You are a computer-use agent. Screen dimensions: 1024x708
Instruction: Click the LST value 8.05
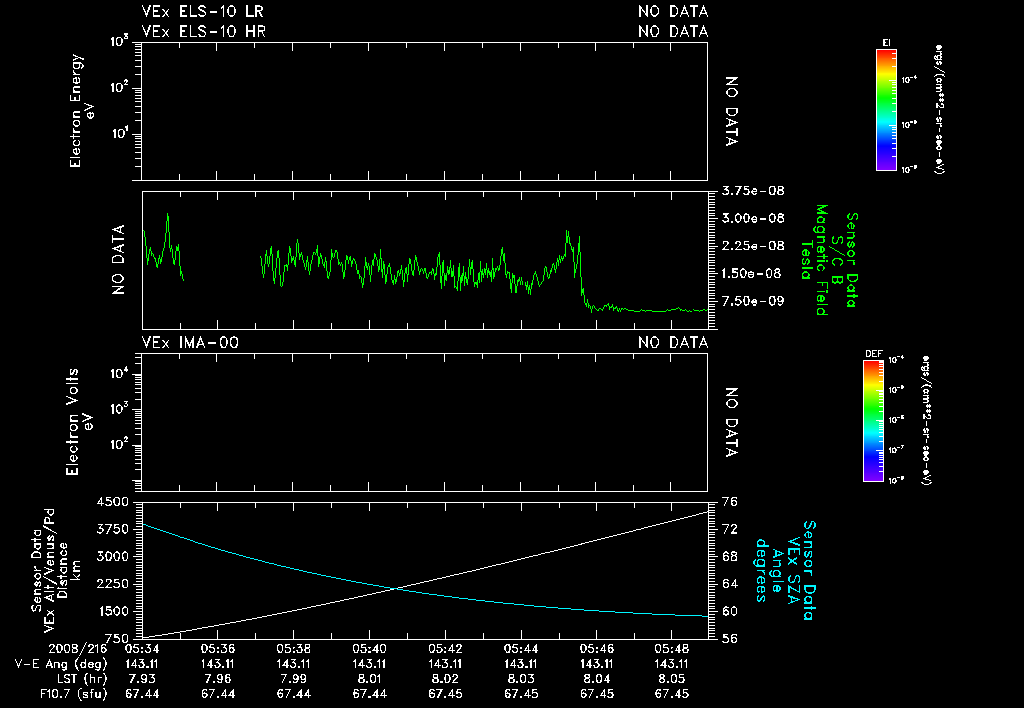672,679
